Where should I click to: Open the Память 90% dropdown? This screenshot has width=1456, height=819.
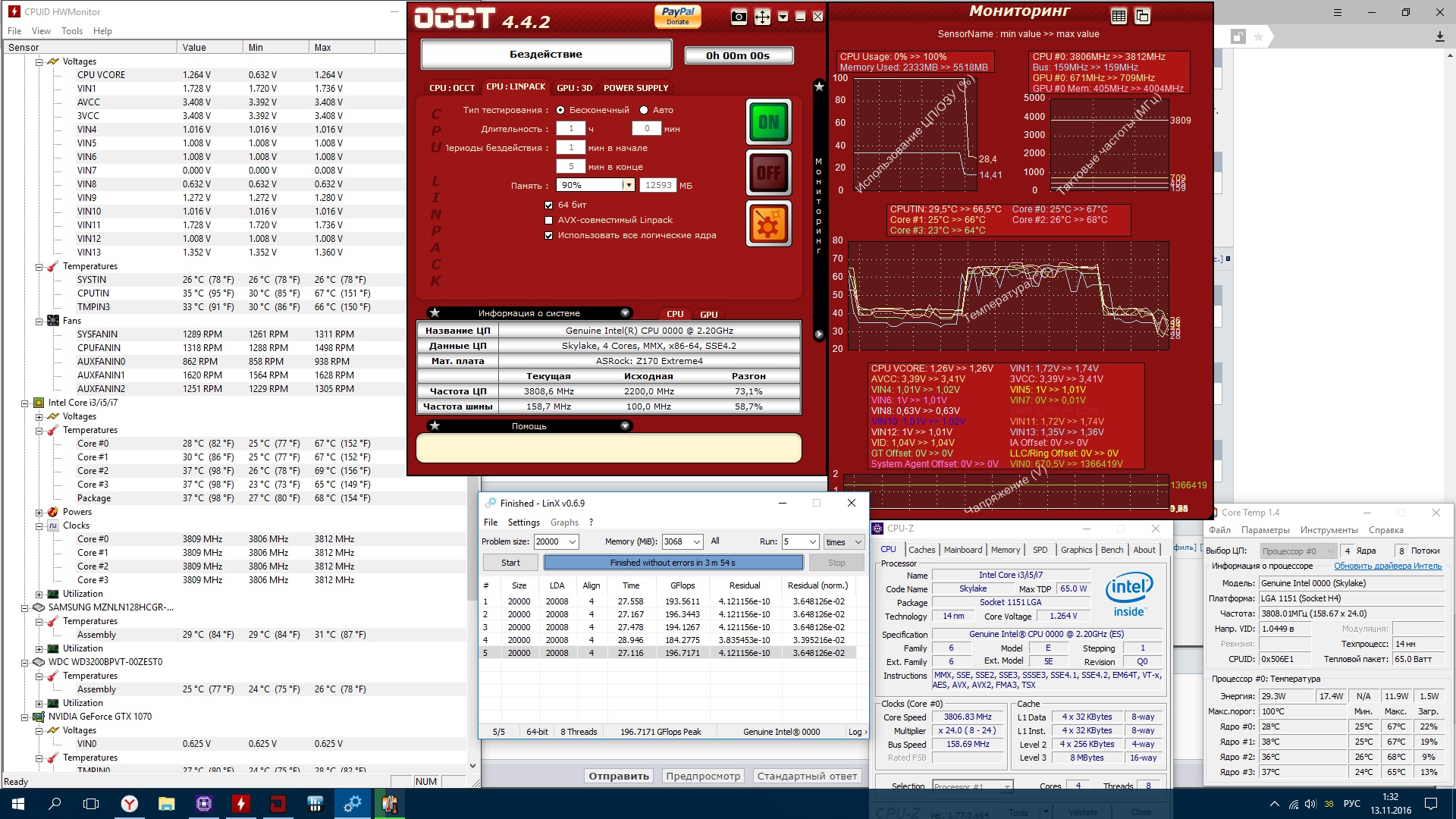pos(628,185)
